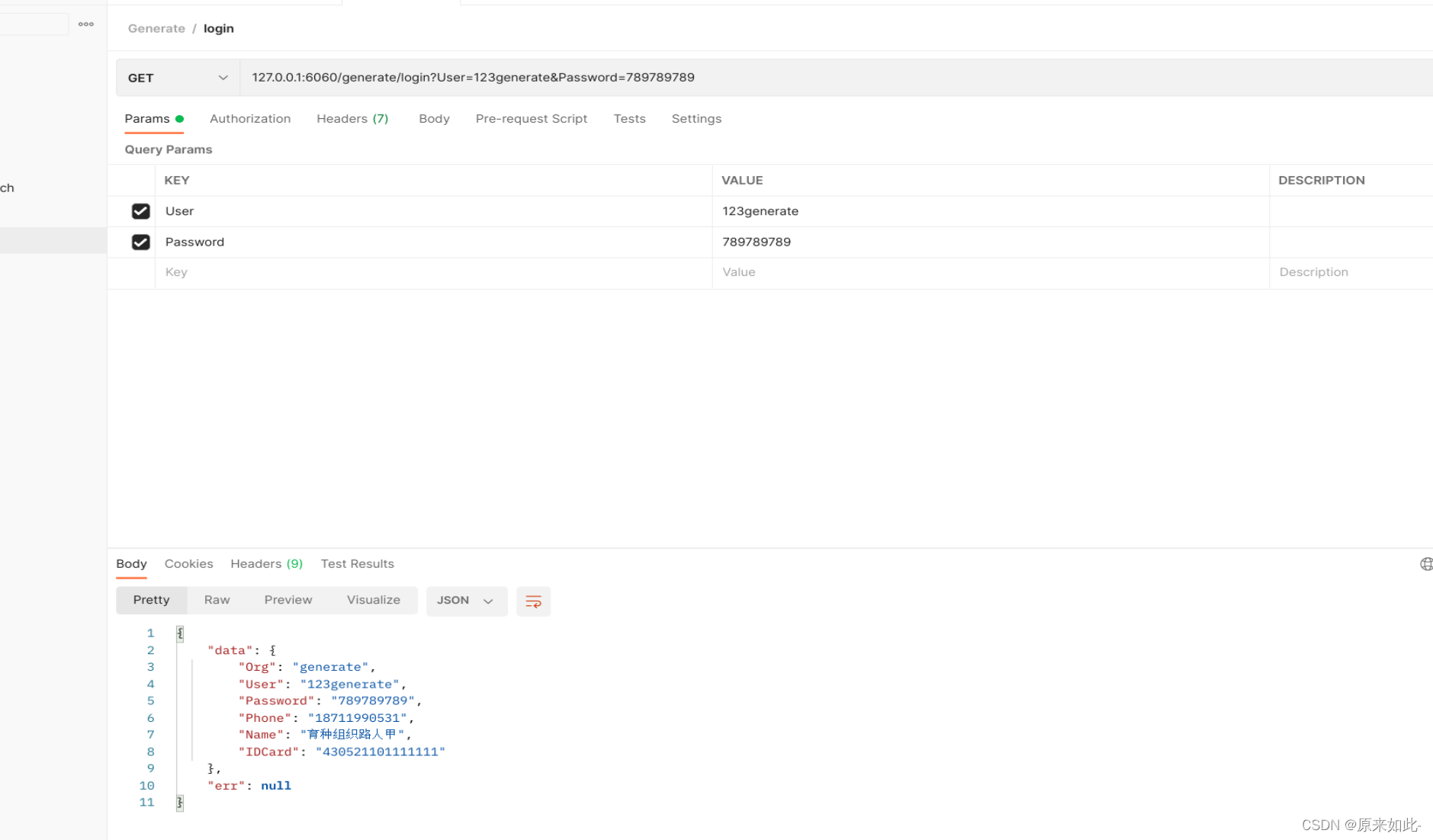Screen dimensions: 1433x840
Task: Select the request Body tab
Action: [x=434, y=119]
